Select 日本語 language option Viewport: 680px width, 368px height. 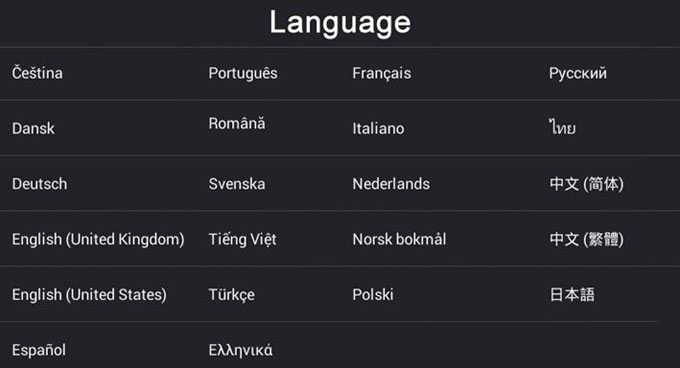pyautogui.click(x=572, y=295)
